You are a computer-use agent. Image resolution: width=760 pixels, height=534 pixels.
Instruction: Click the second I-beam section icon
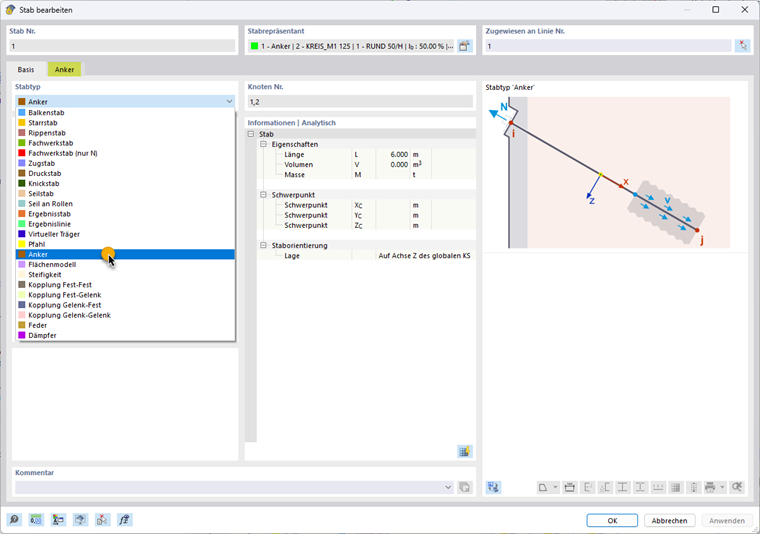tap(640, 487)
